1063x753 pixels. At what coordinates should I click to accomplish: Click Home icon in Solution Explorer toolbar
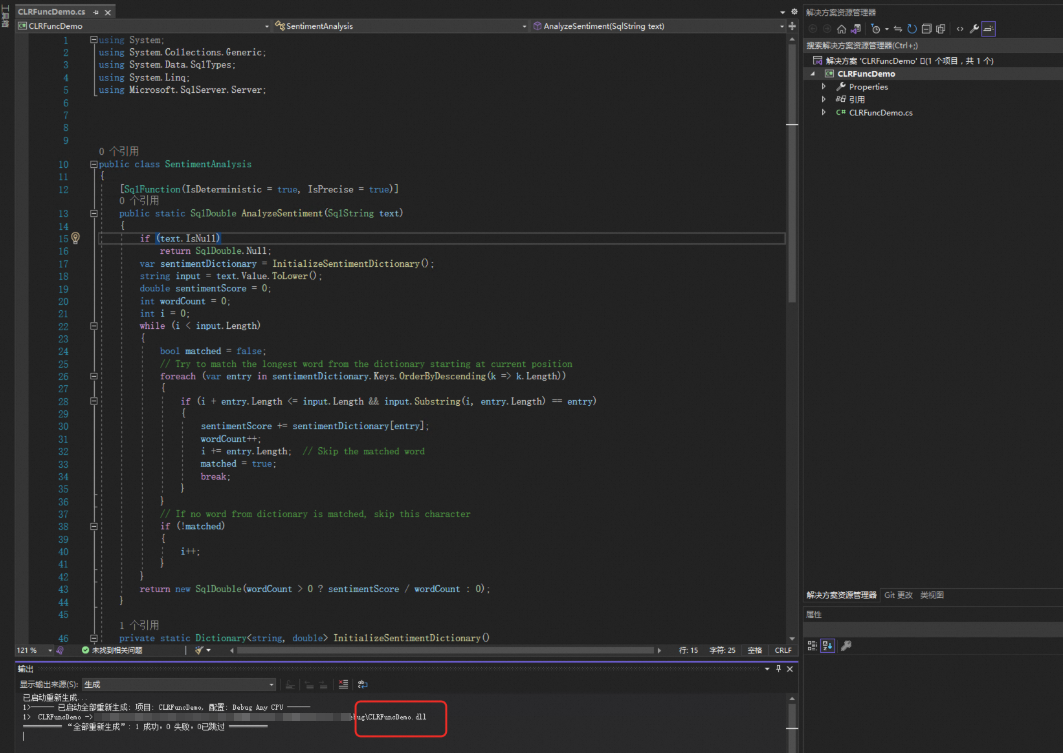(x=841, y=29)
